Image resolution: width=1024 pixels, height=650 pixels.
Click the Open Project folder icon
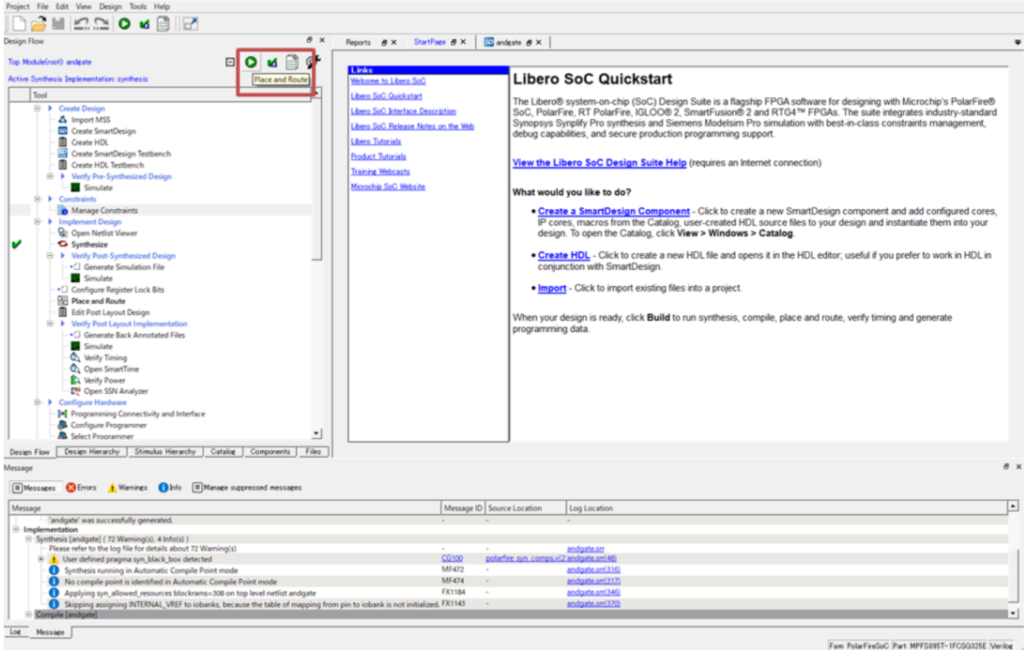point(38,23)
